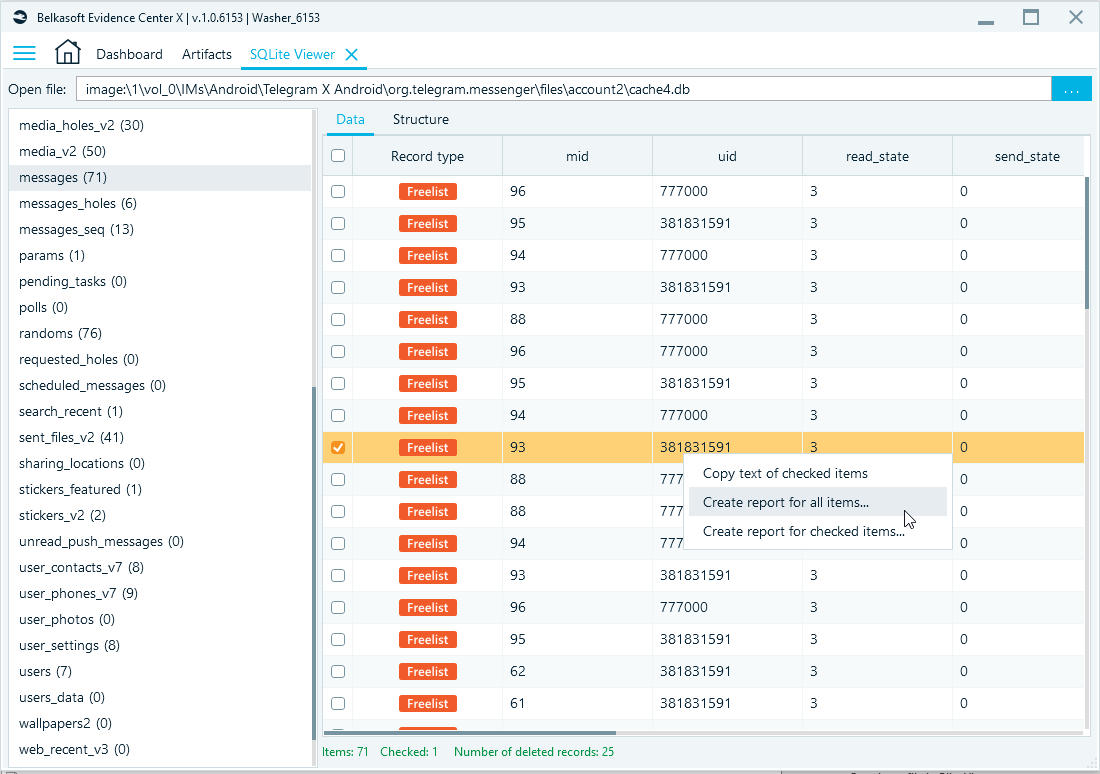Open the wallpapers2 (0) table
This screenshot has height=774, width=1100.
(x=159, y=723)
